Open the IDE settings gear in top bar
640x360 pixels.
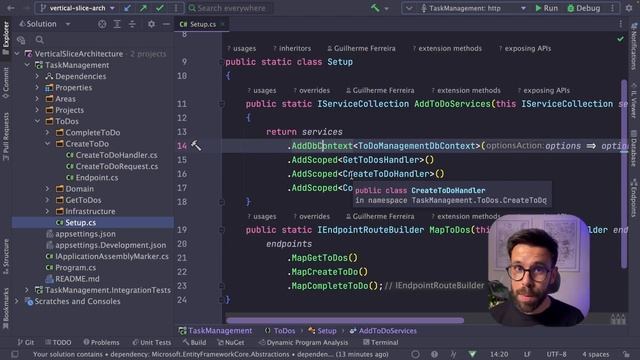coord(629,8)
